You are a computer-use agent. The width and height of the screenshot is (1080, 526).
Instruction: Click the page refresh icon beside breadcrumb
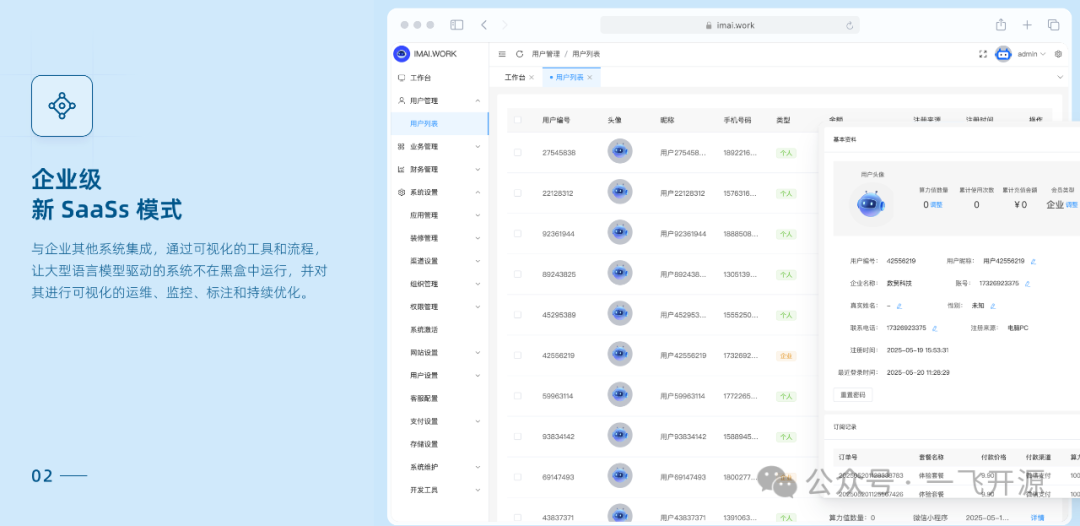tap(519, 54)
